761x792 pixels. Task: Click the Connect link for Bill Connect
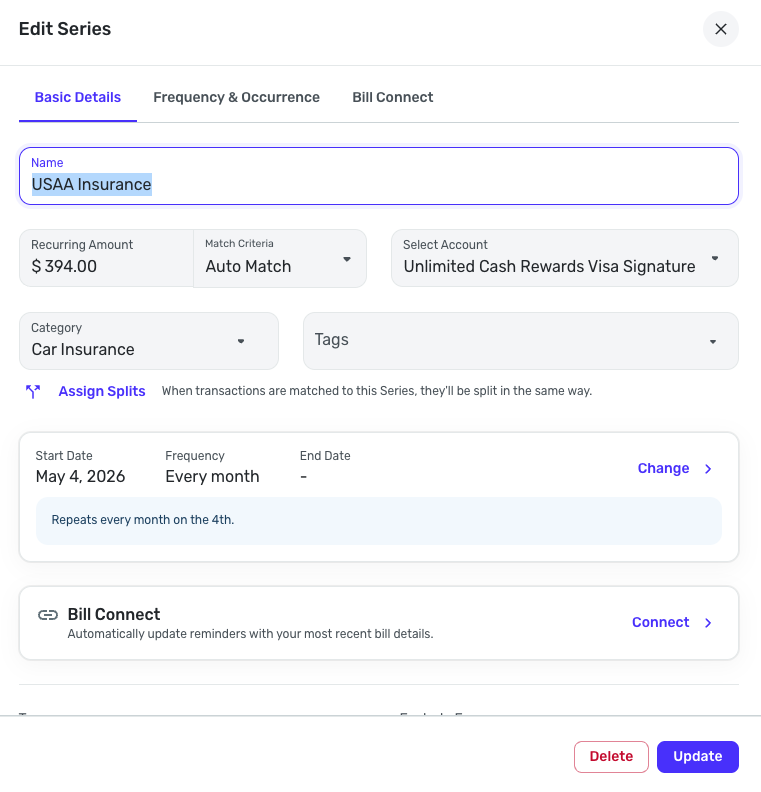[660, 623]
